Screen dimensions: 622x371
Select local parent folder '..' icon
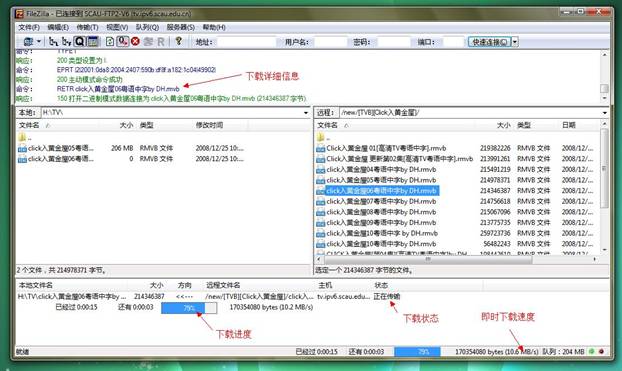pyautogui.click(x=22, y=138)
